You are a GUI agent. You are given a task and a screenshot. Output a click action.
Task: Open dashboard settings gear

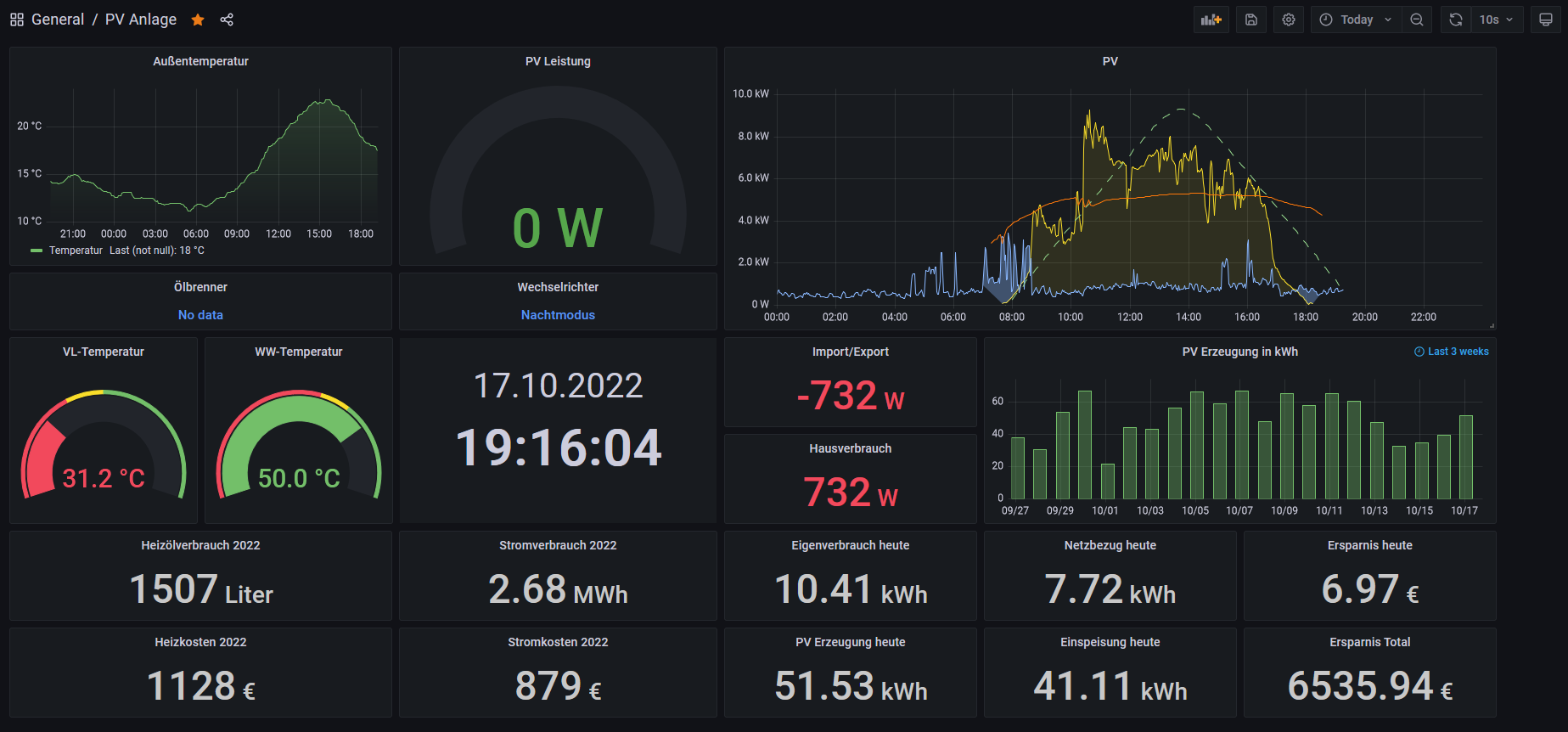(x=1289, y=20)
